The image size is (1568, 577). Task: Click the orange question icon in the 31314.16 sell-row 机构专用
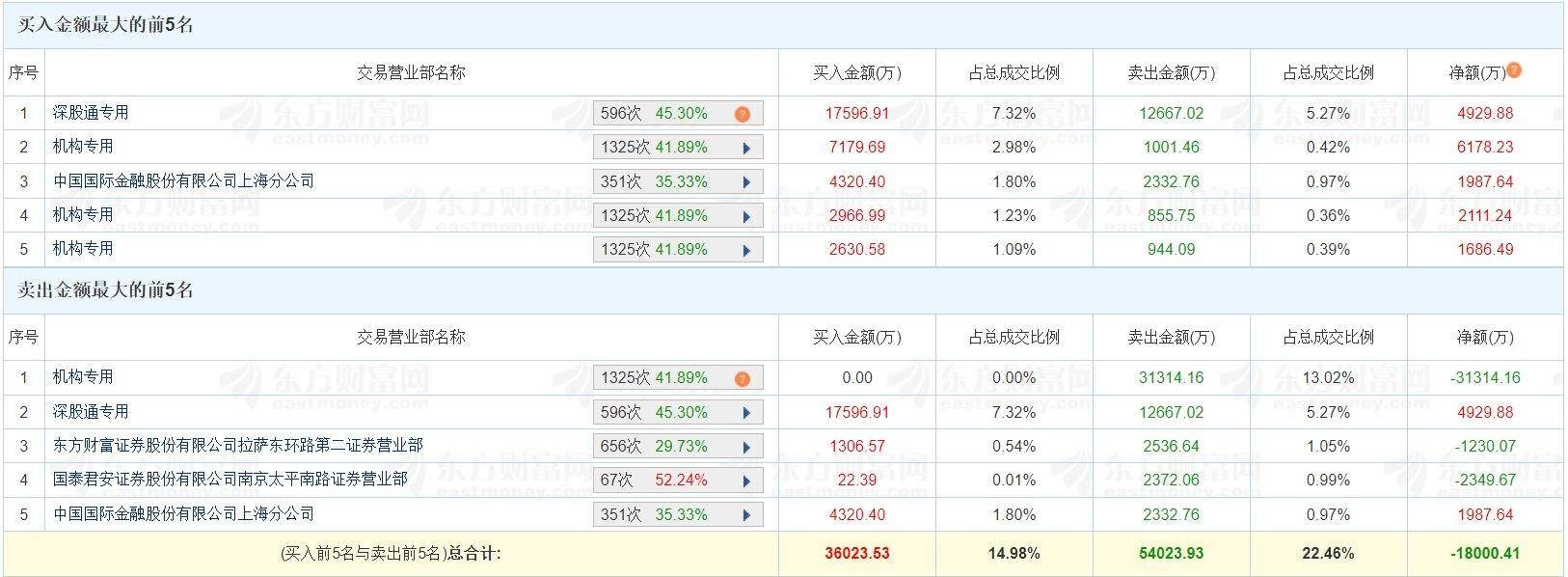pyautogui.click(x=742, y=378)
